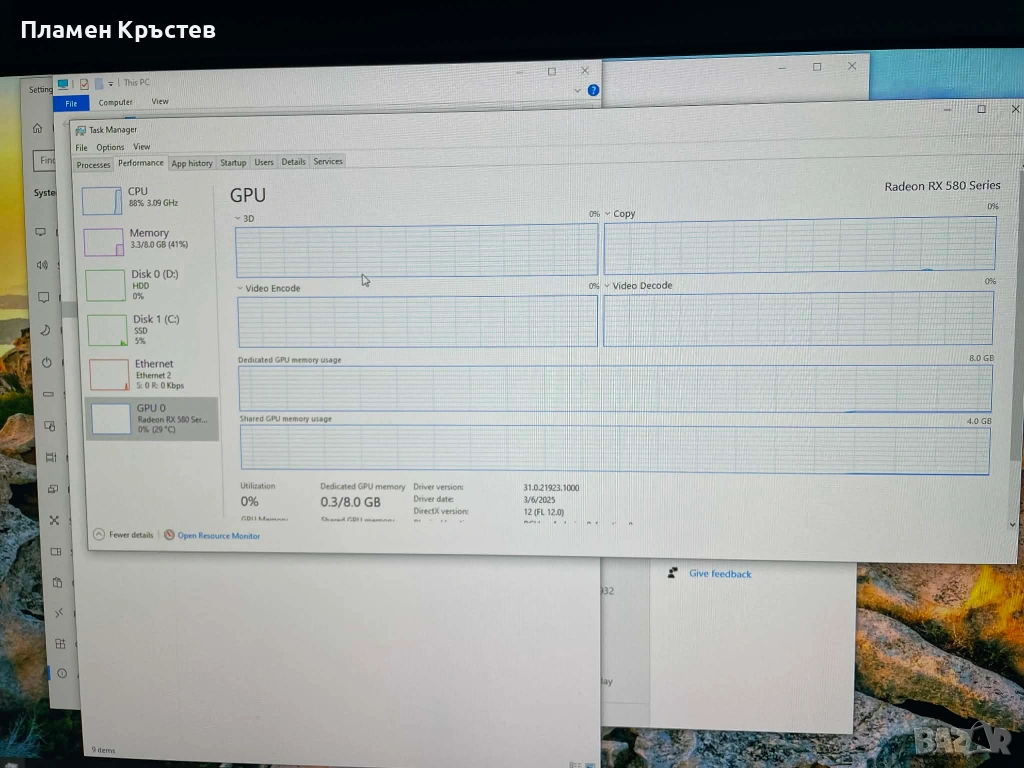Click the Open Resource Monitor link

point(218,536)
